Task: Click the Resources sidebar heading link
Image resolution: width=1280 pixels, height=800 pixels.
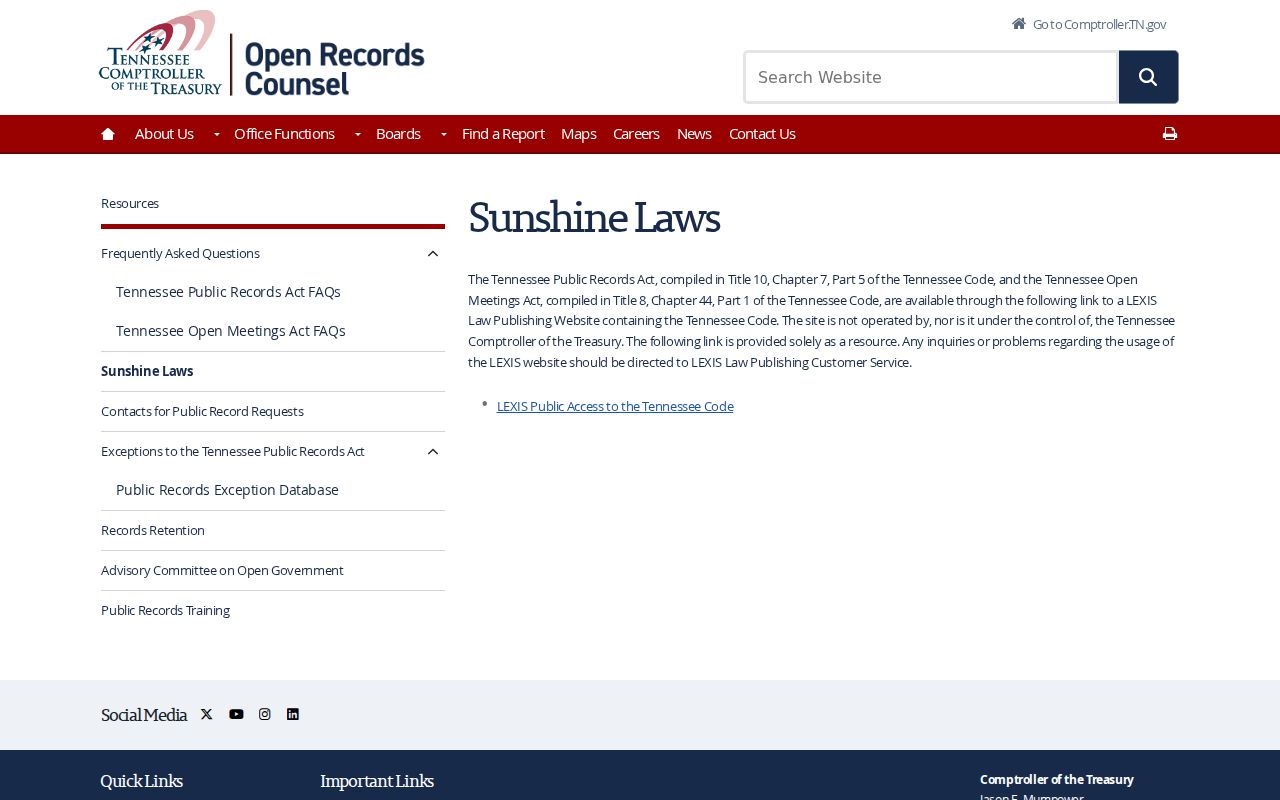Action: tap(130, 203)
